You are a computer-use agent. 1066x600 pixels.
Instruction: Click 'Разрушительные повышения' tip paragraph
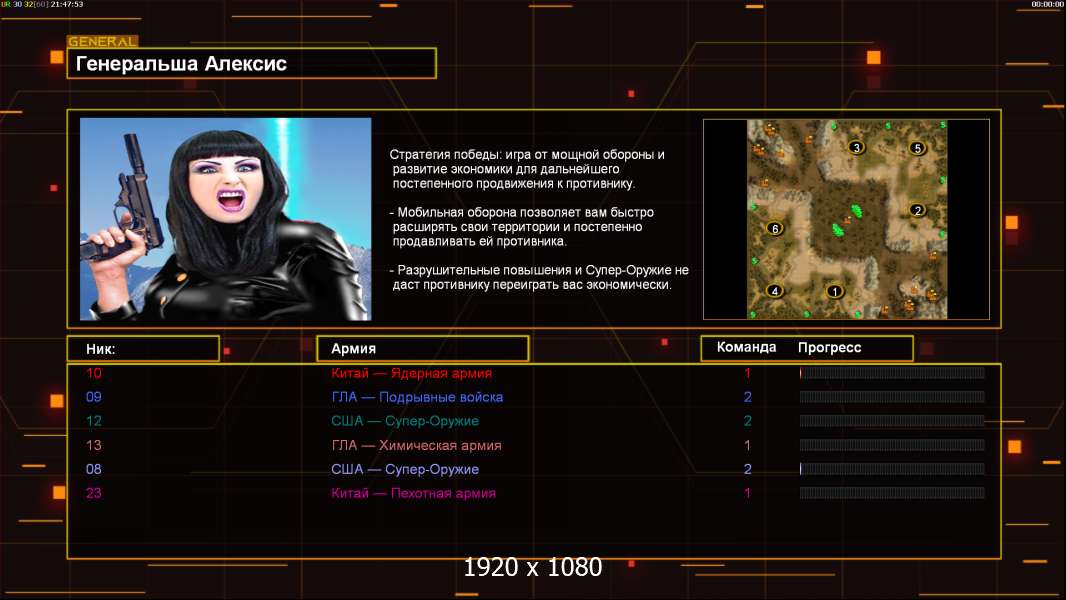(x=539, y=277)
